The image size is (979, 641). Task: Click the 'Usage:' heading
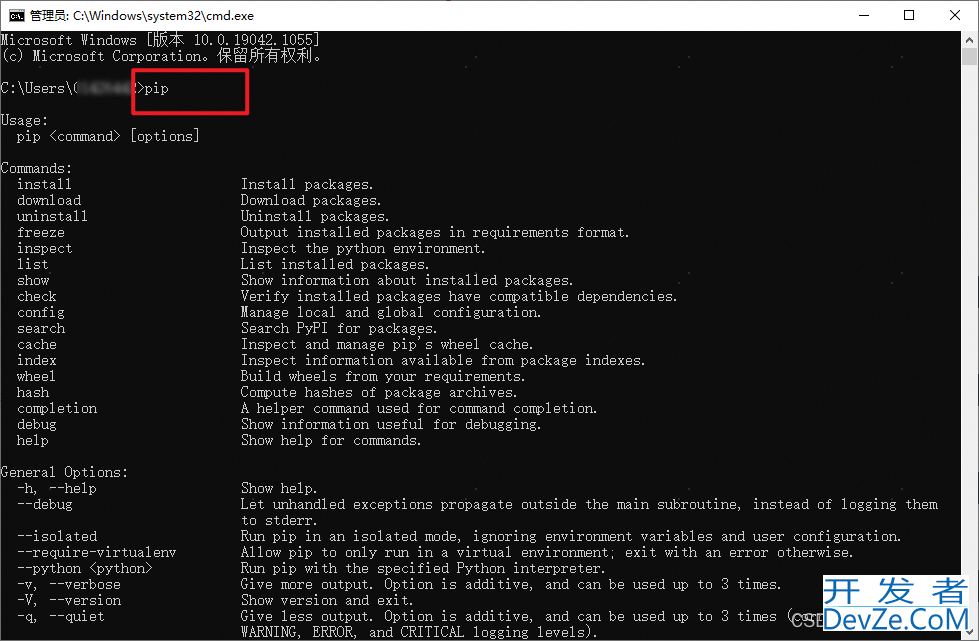(x=24, y=120)
